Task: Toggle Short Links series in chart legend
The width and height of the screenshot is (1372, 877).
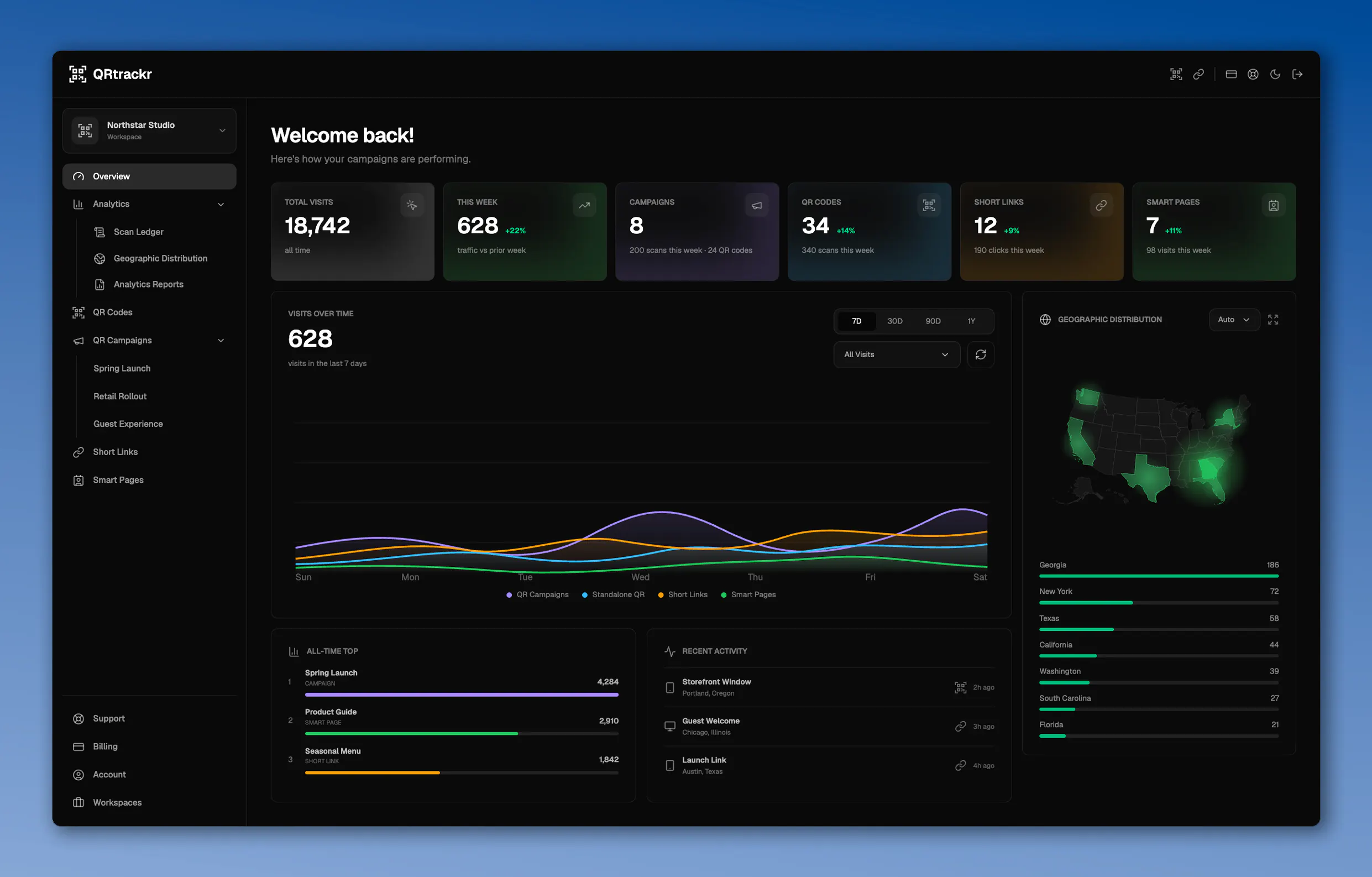Action: pyautogui.click(x=683, y=595)
